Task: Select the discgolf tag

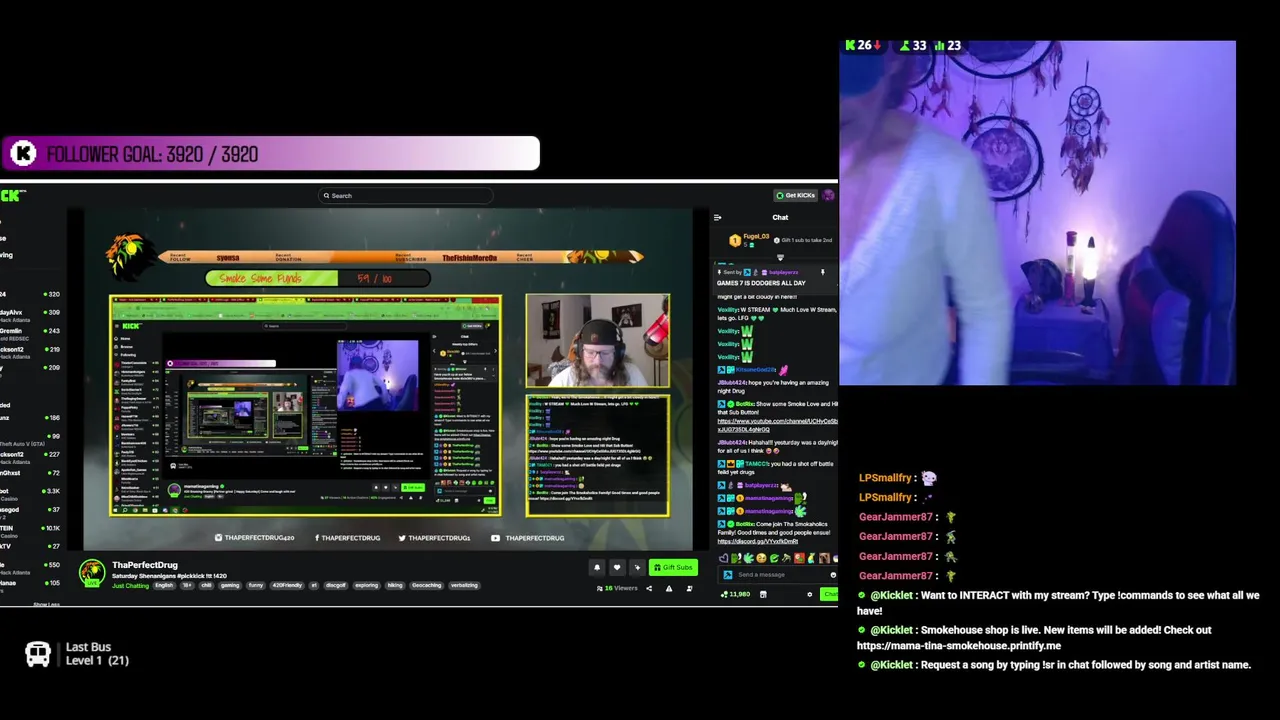Action: [336, 585]
